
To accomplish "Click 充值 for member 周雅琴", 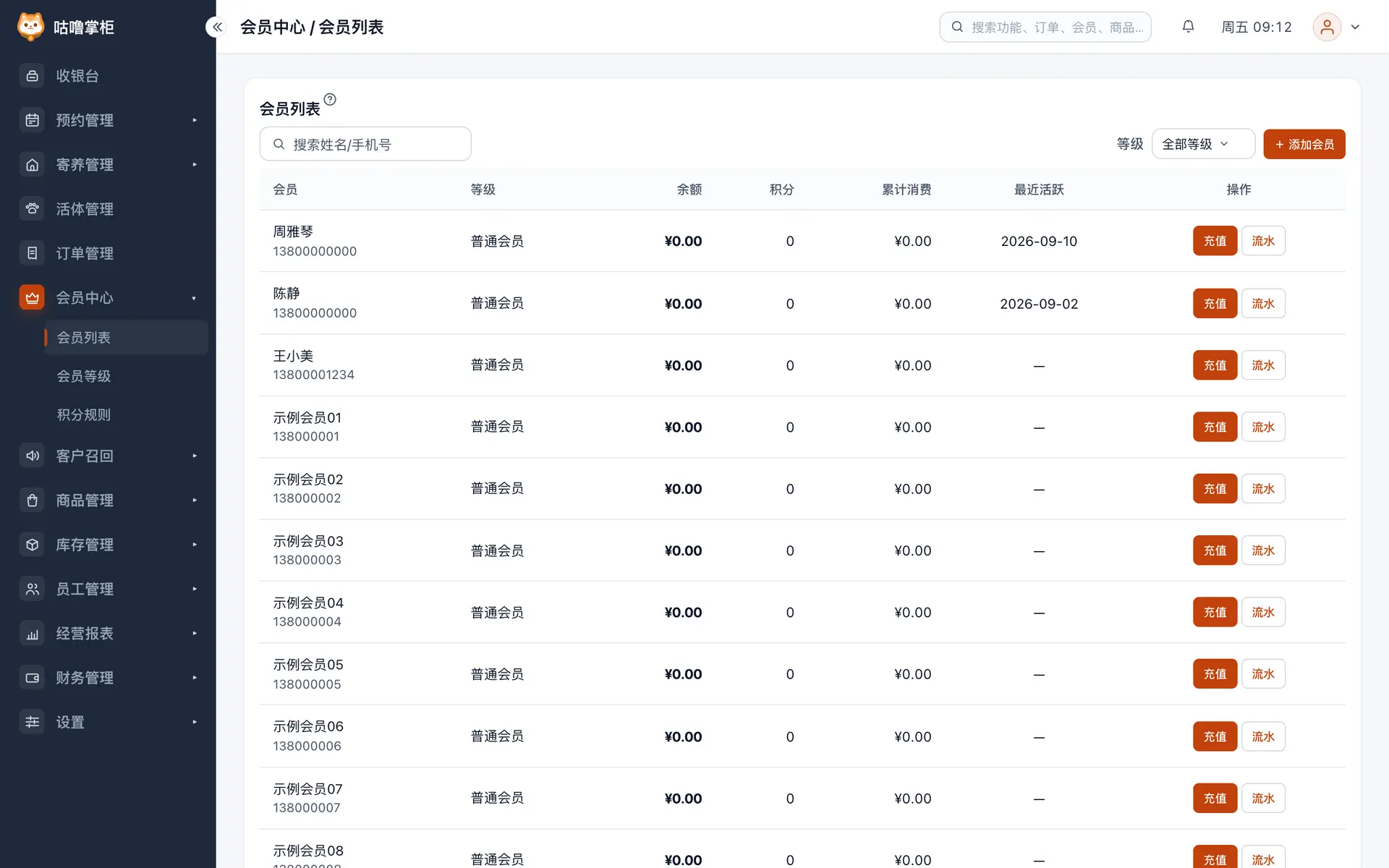I will point(1215,241).
